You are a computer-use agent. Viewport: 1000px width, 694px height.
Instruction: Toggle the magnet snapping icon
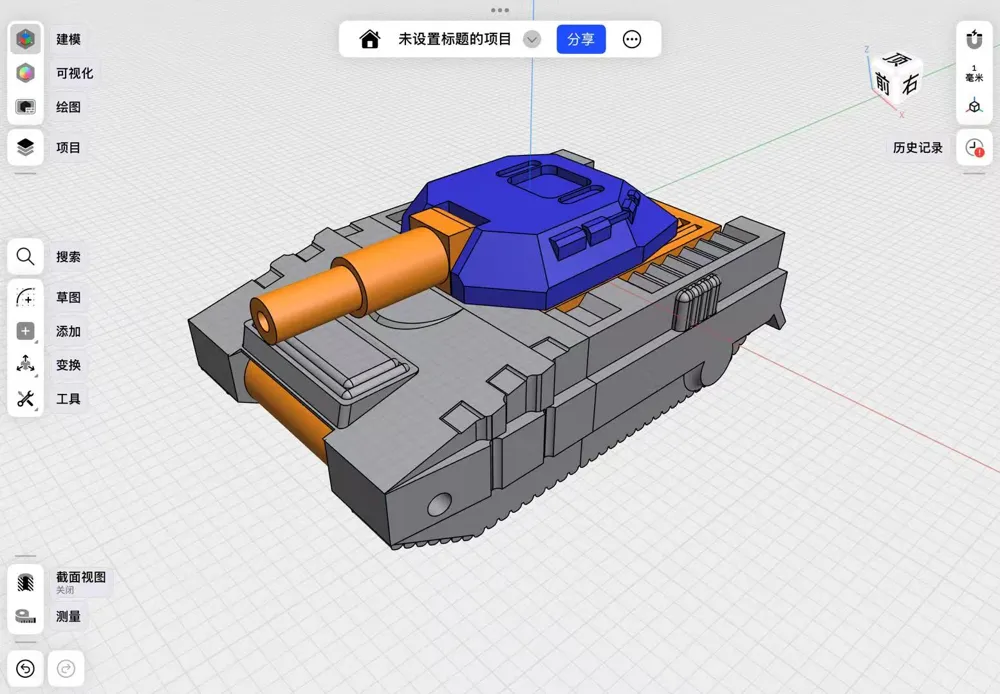(x=974, y=40)
